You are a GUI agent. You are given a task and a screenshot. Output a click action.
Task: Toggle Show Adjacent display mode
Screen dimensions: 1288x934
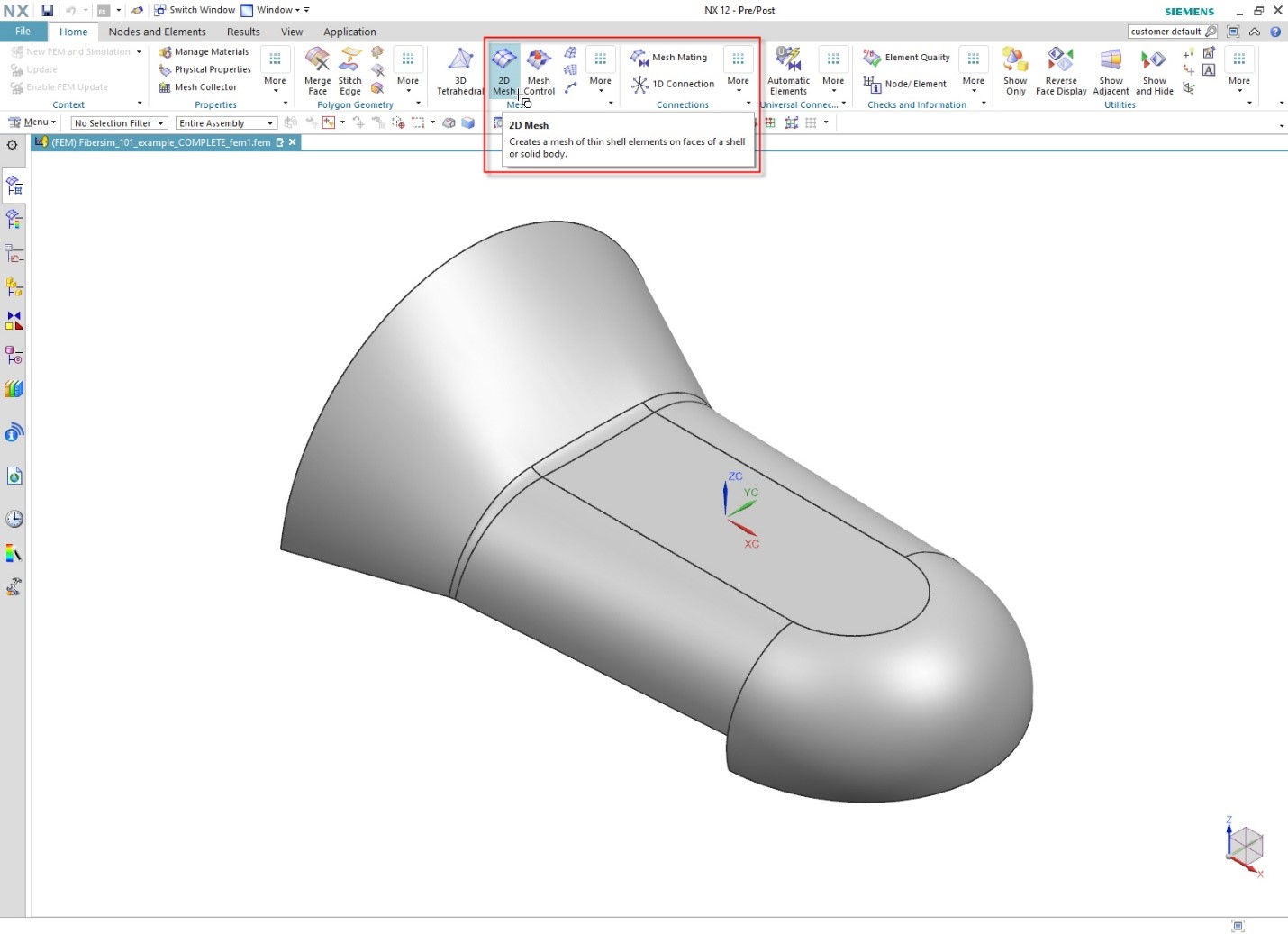(x=1111, y=70)
